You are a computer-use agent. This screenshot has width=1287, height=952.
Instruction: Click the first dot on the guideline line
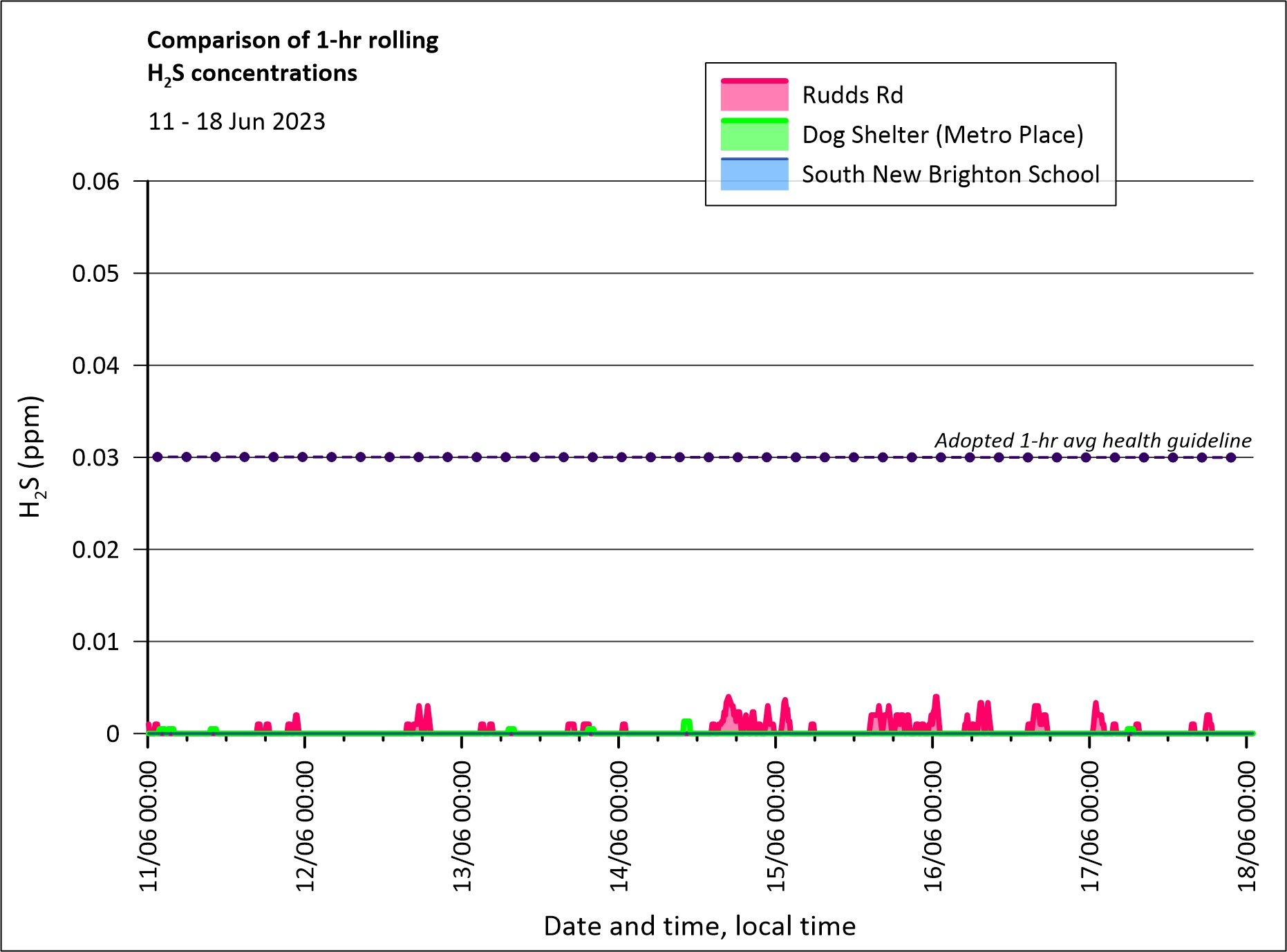click(x=158, y=457)
